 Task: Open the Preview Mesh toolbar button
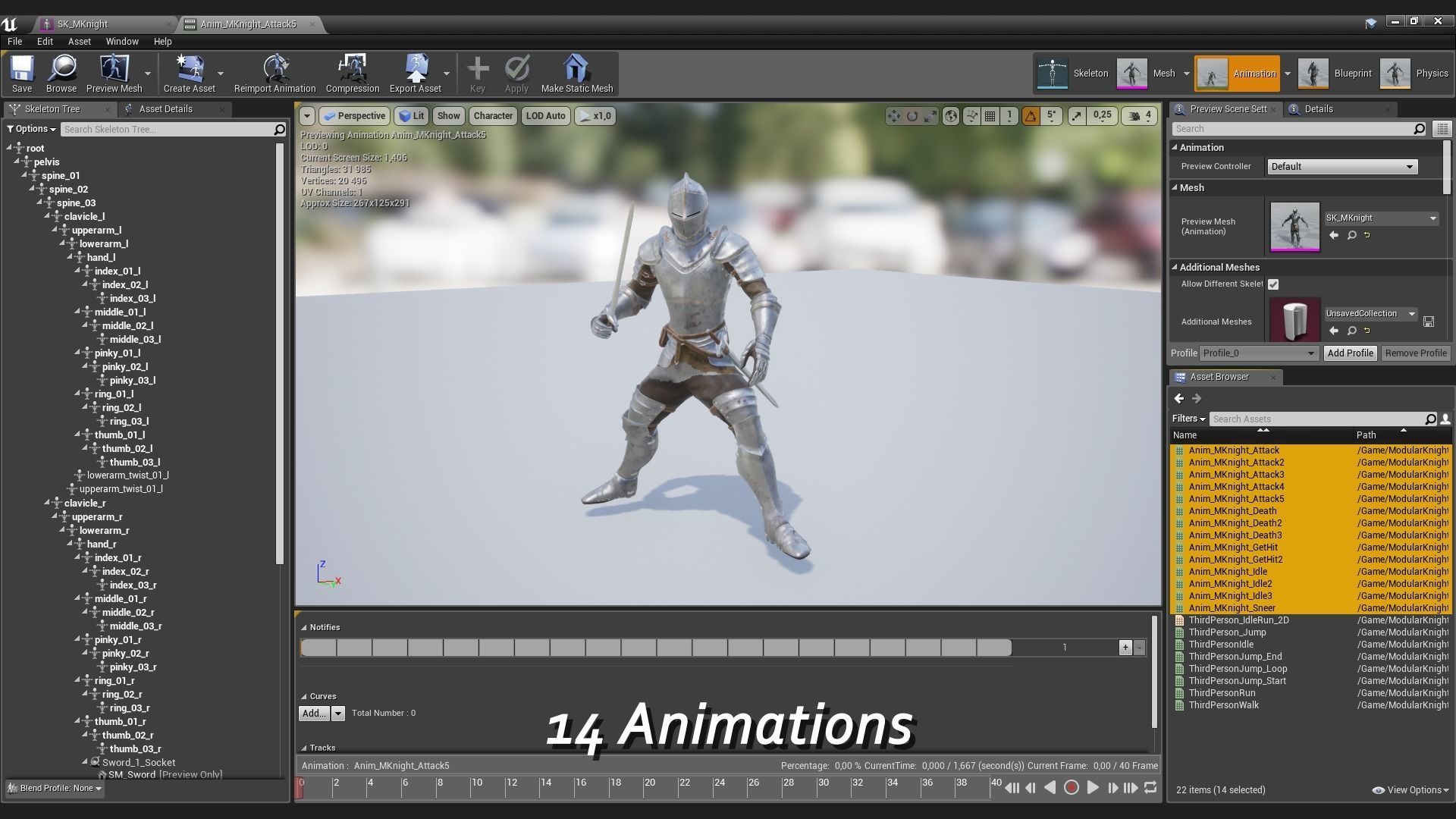point(115,74)
